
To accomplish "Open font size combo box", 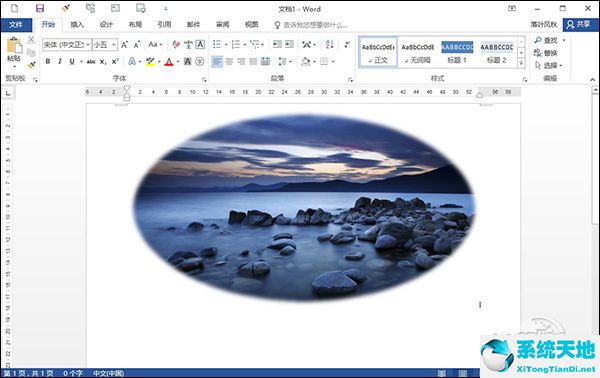I will 105,45.
